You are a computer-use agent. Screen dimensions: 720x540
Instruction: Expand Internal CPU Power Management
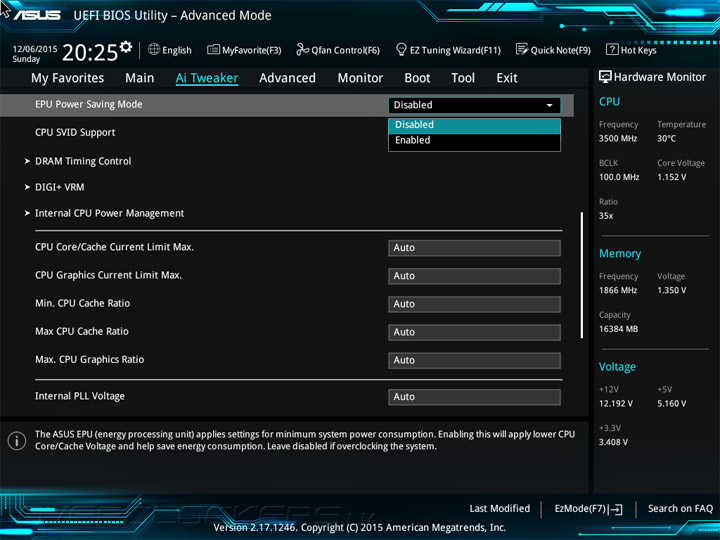tap(109, 213)
